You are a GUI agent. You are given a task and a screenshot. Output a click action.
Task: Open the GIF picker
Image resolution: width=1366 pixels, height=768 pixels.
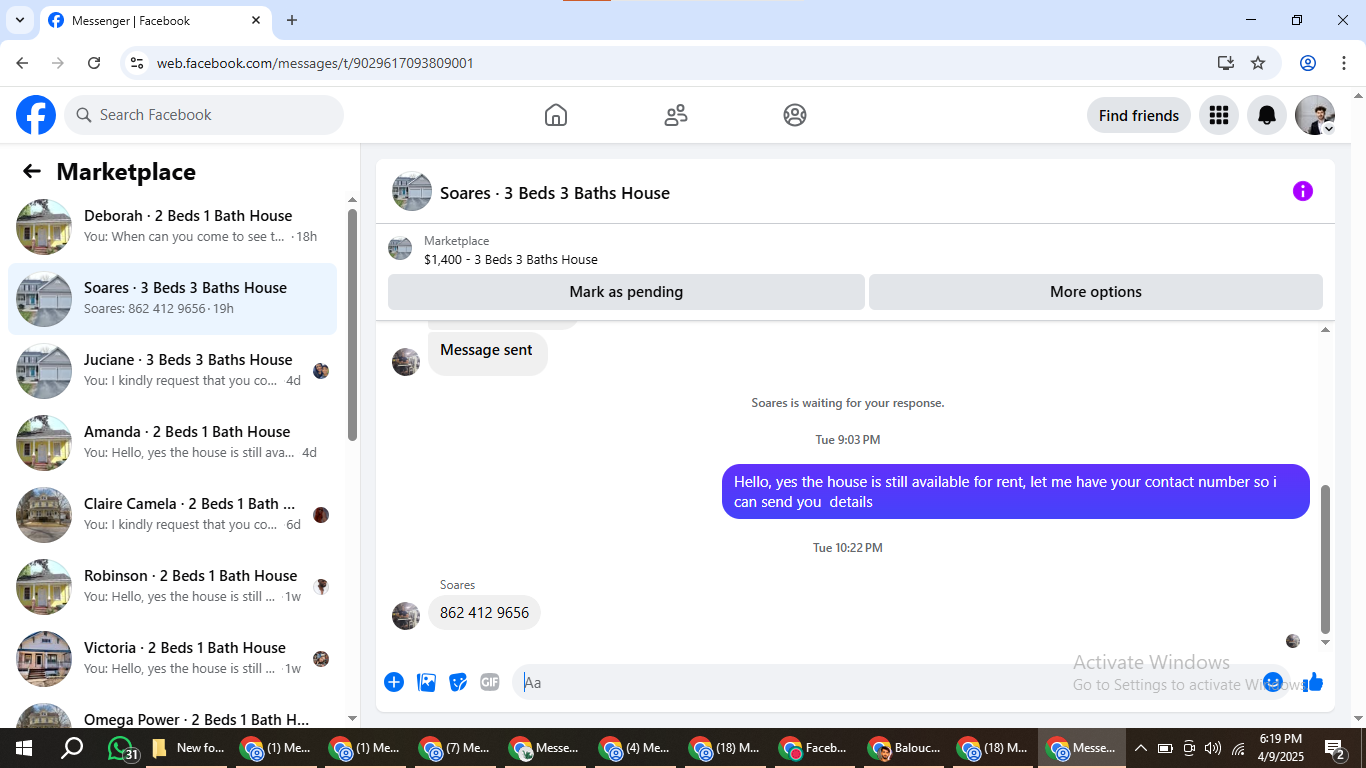tap(489, 682)
